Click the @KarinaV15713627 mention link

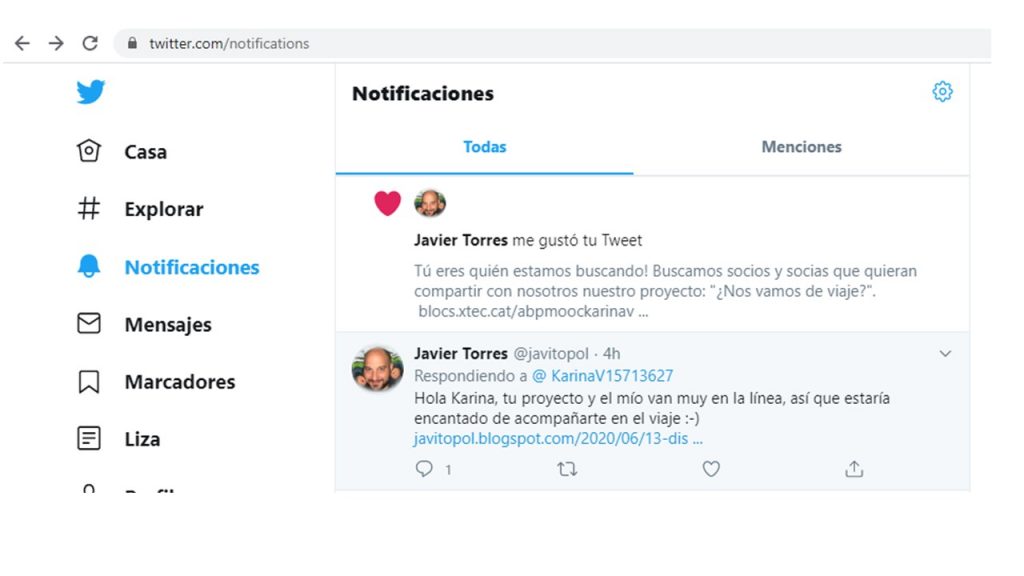pos(602,376)
